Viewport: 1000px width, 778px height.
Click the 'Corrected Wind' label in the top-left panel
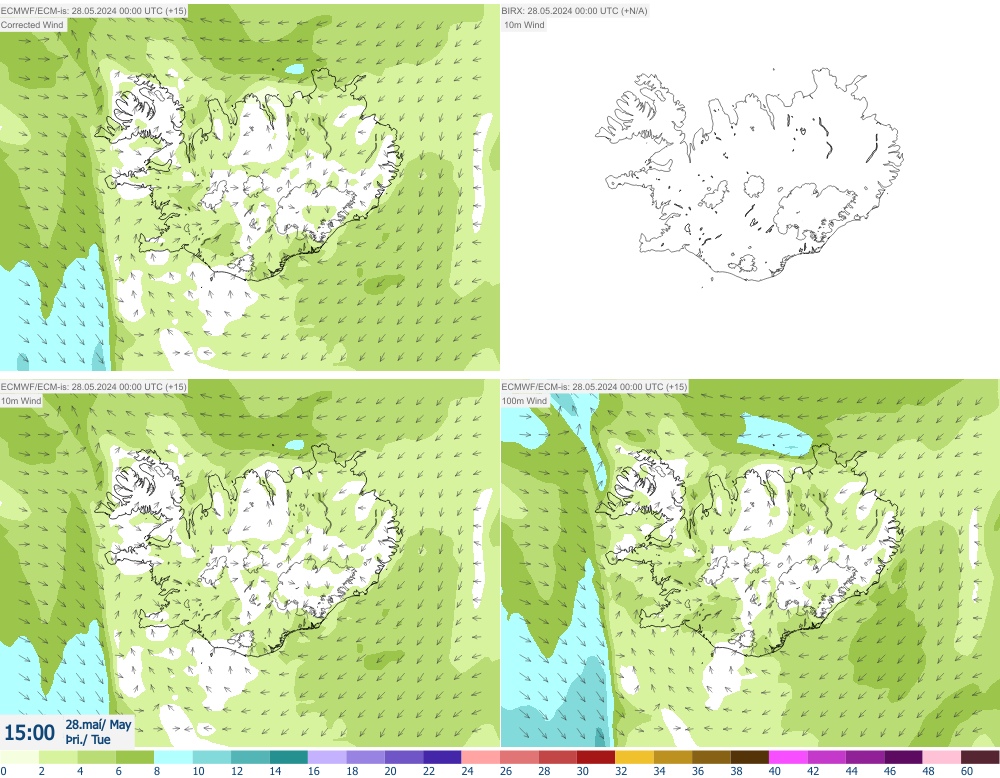(x=33, y=25)
